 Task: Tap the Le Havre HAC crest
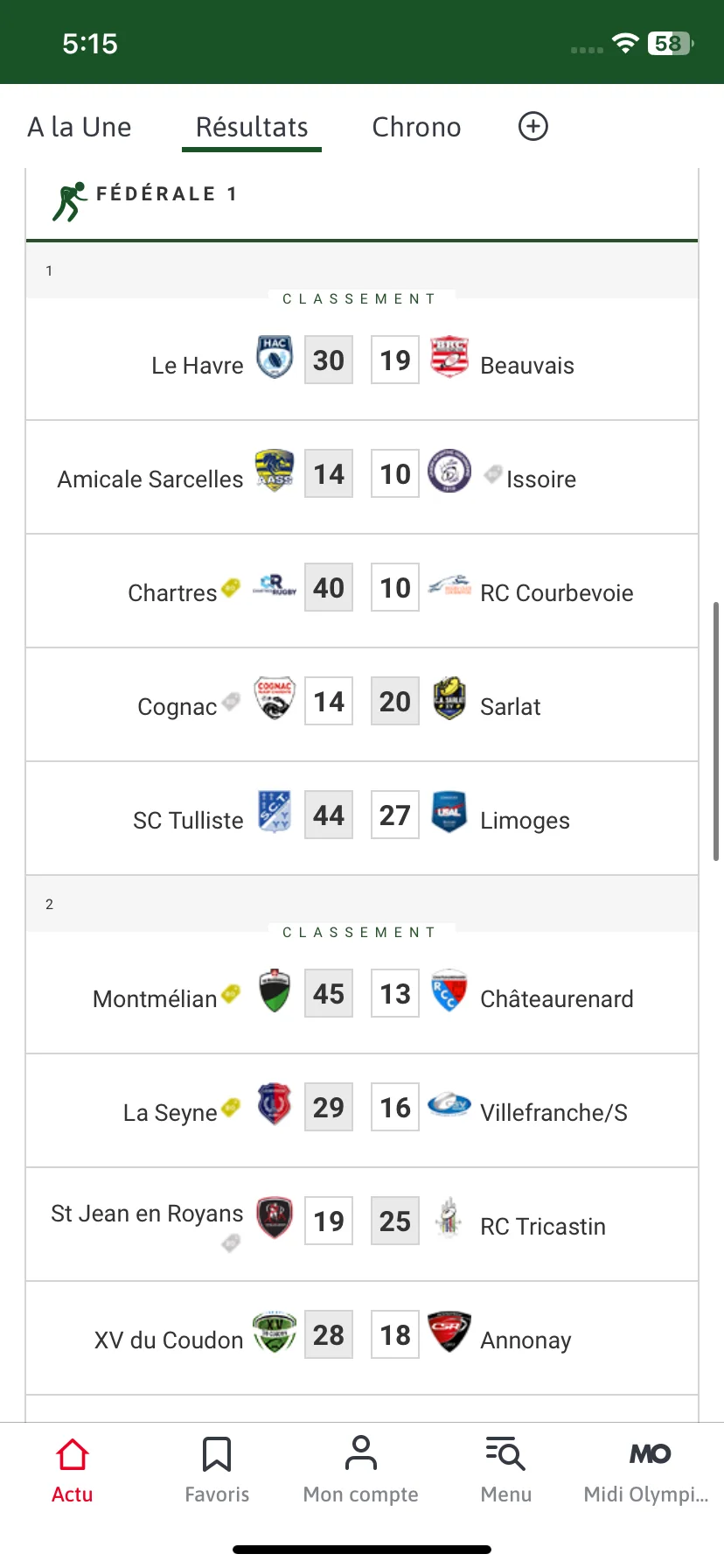point(275,357)
